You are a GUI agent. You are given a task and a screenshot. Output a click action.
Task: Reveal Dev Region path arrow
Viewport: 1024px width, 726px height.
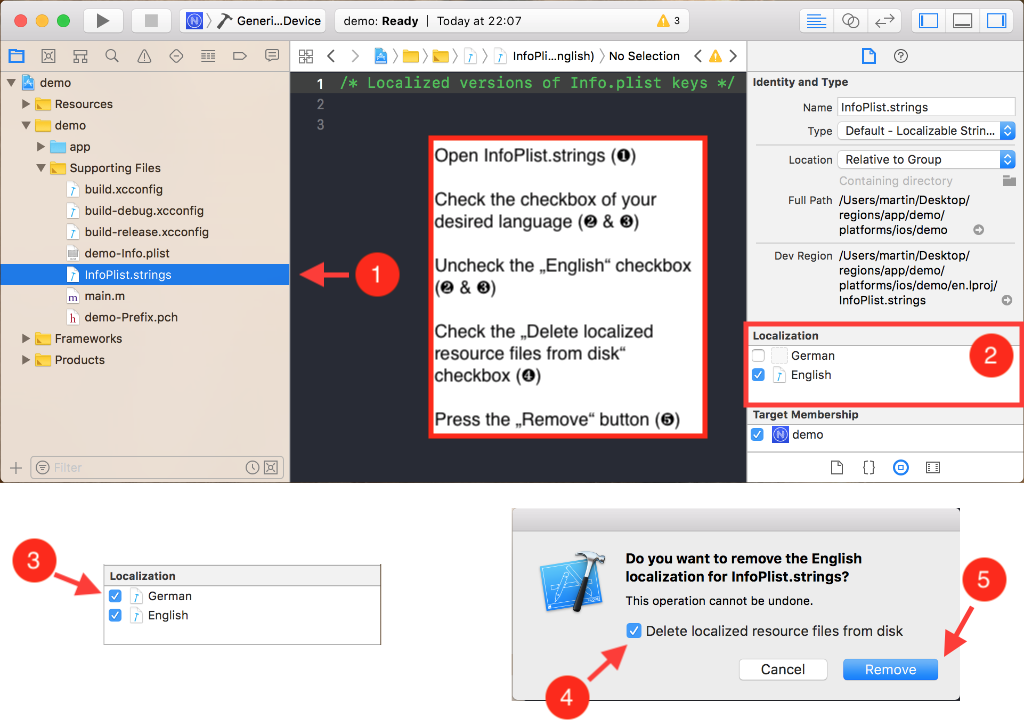point(1007,300)
